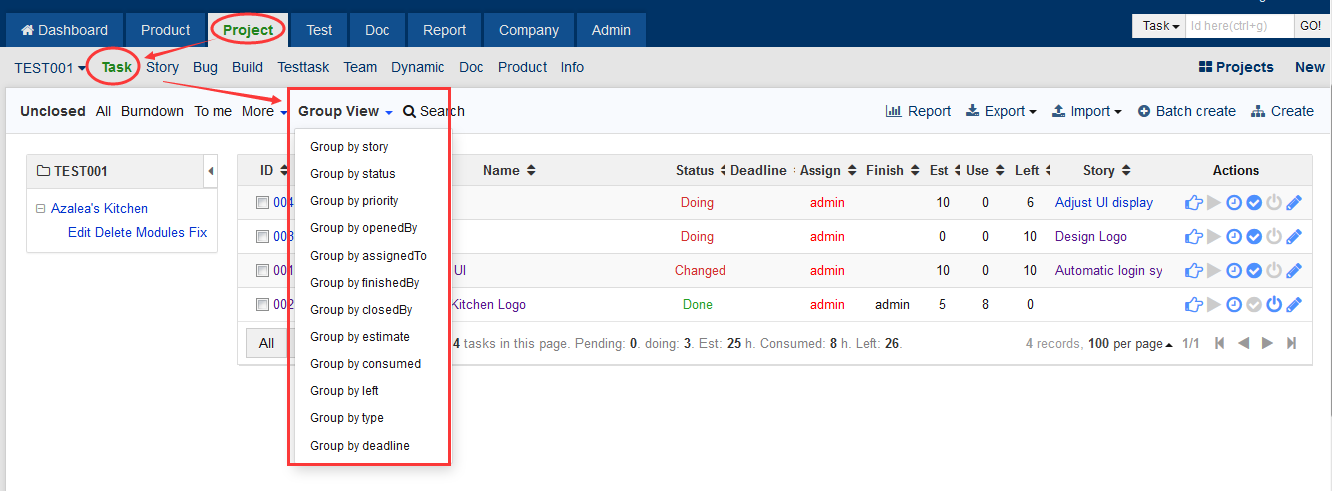
Task: Open the Export dropdown
Action: (x=1001, y=111)
